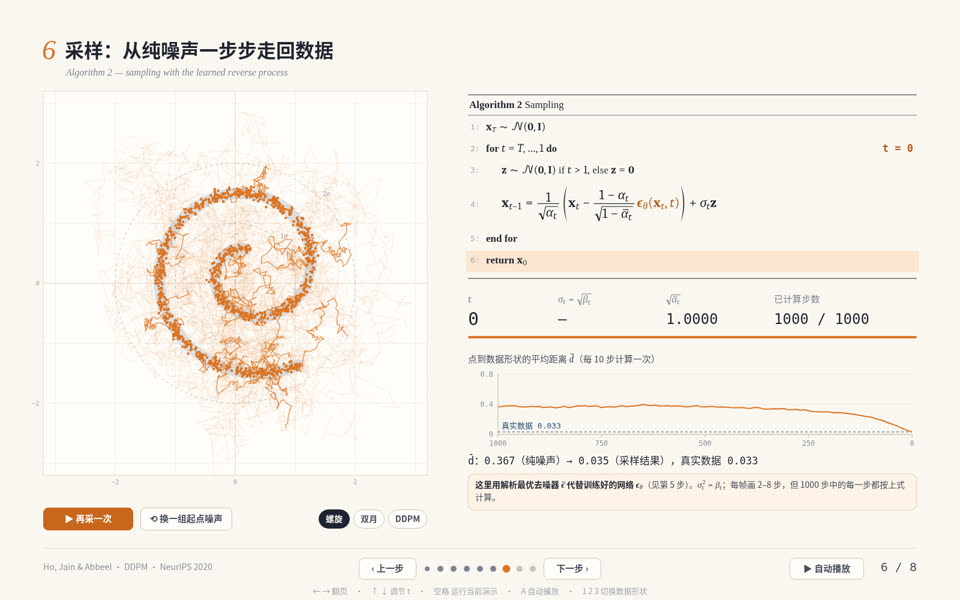
Task: Select the 双月 two-moons data shape
Action: (x=369, y=519)
